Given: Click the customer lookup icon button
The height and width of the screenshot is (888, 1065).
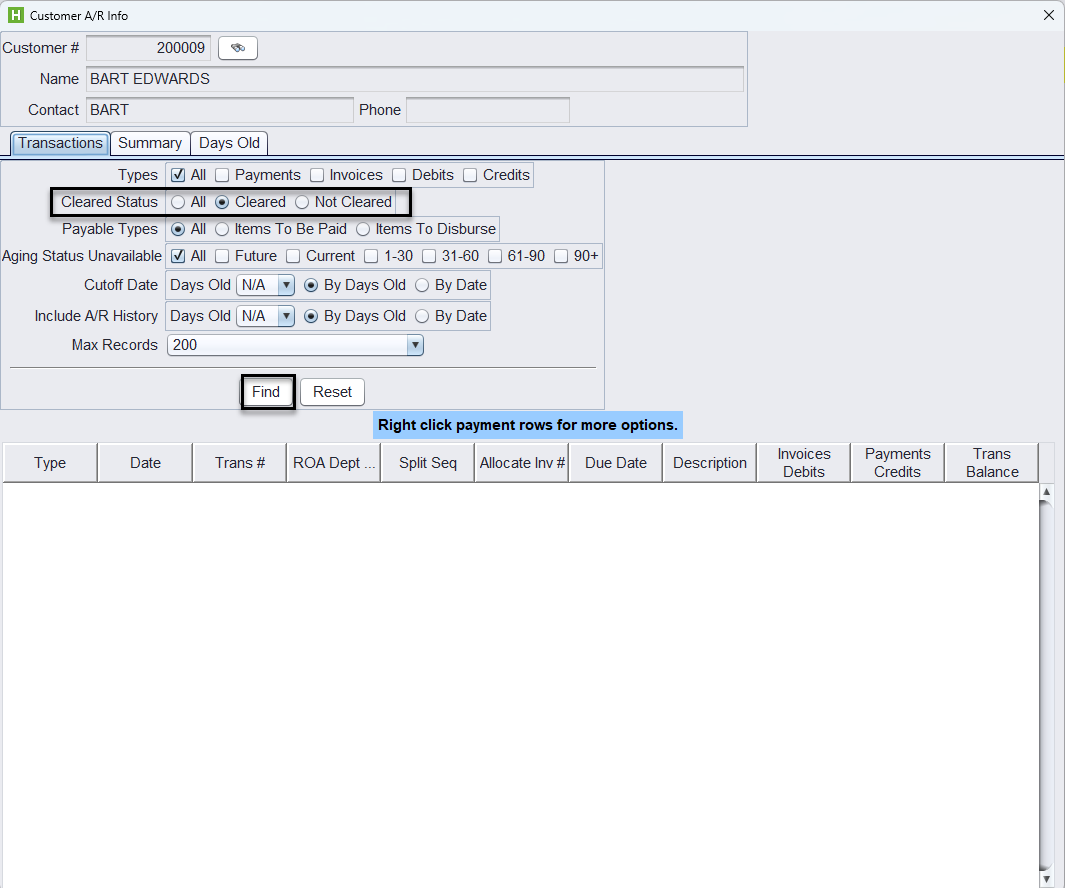Looking at the screenshot, I should tap(238, 48).
